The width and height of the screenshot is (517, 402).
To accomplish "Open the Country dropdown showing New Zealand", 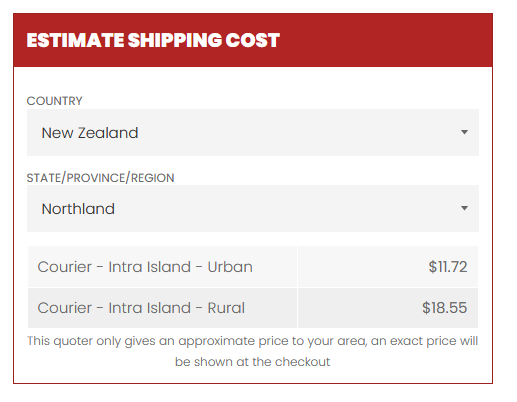I will point(253,132).
